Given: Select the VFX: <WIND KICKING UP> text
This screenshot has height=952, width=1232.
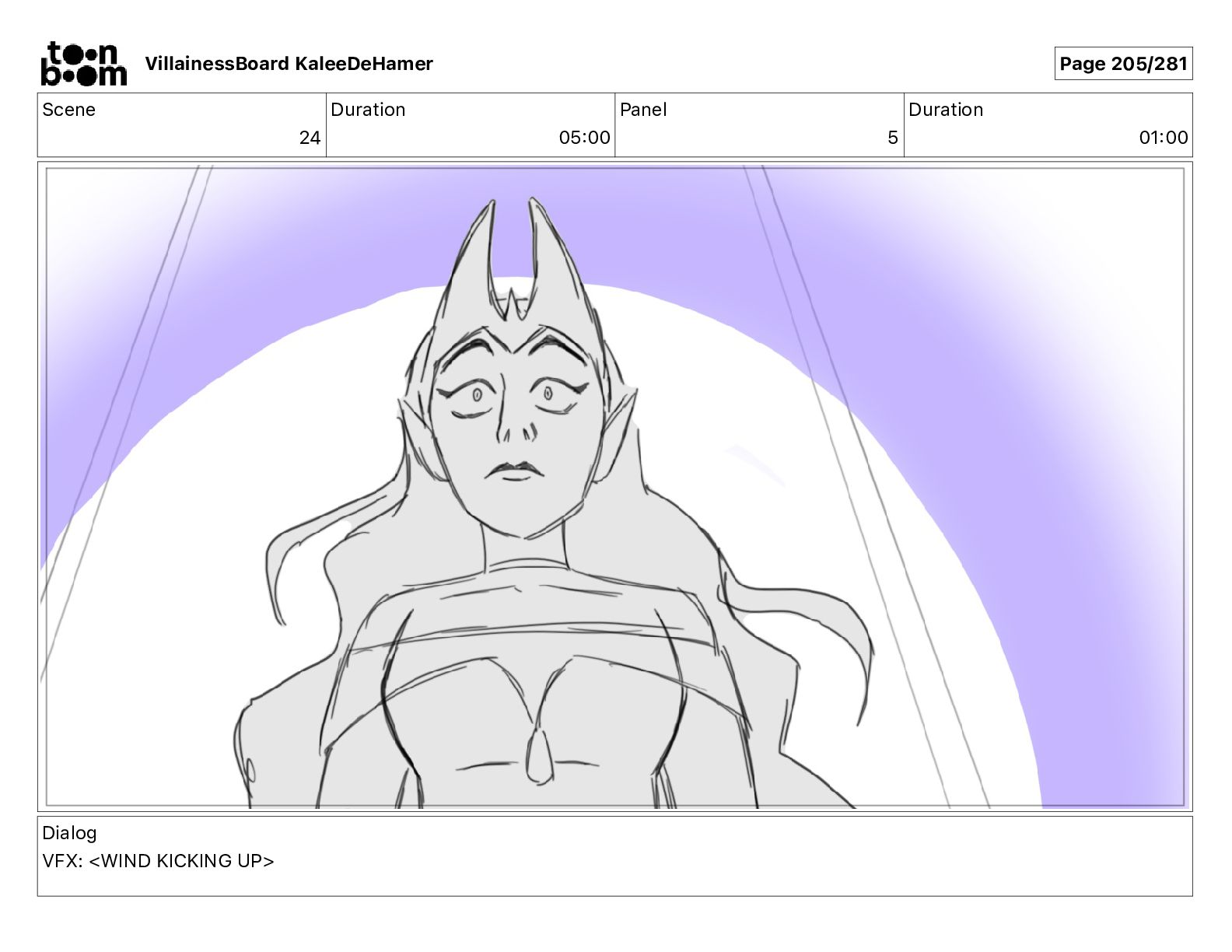Looking at the screenshot, I should pos(158,861).
